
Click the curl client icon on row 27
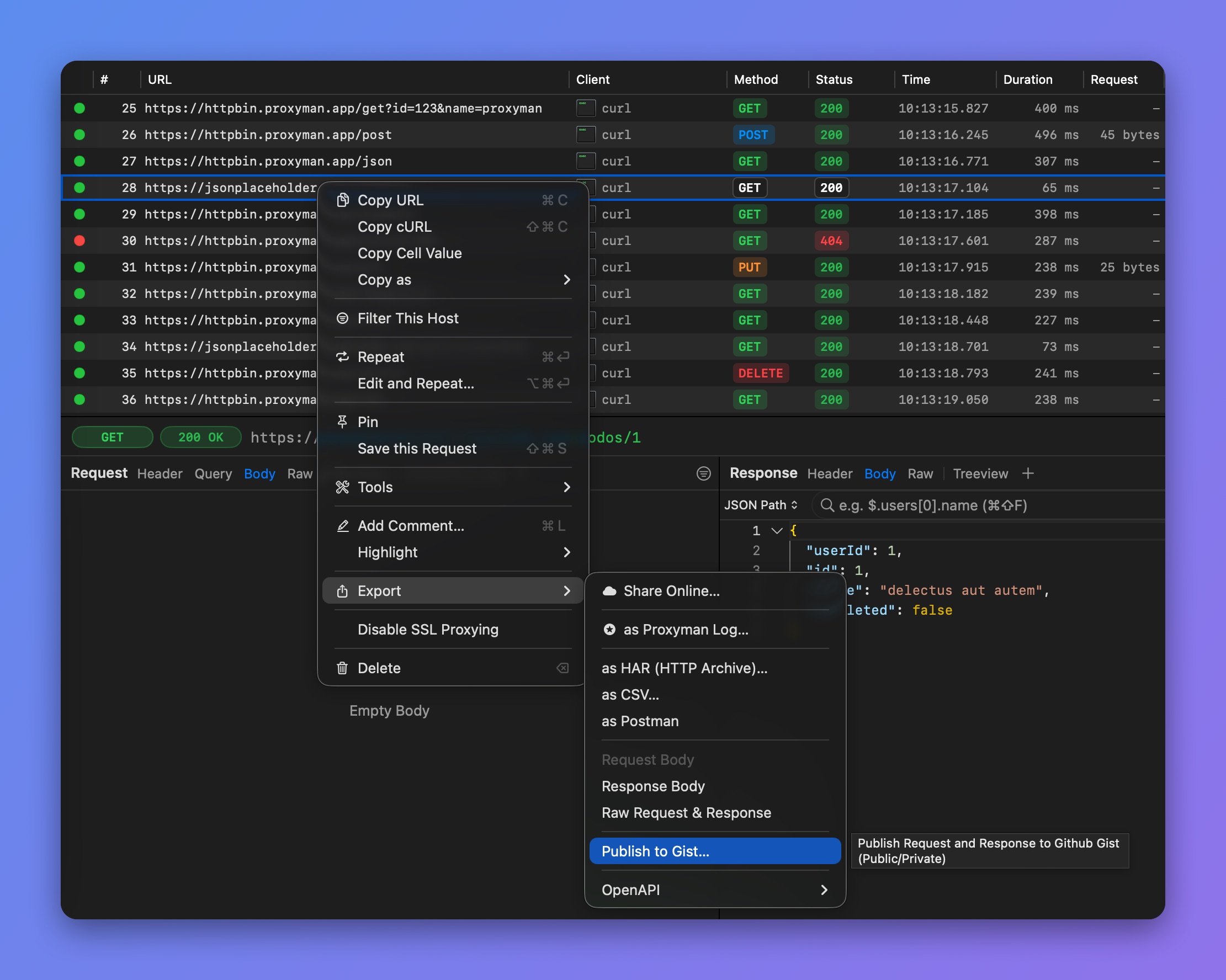586,162
